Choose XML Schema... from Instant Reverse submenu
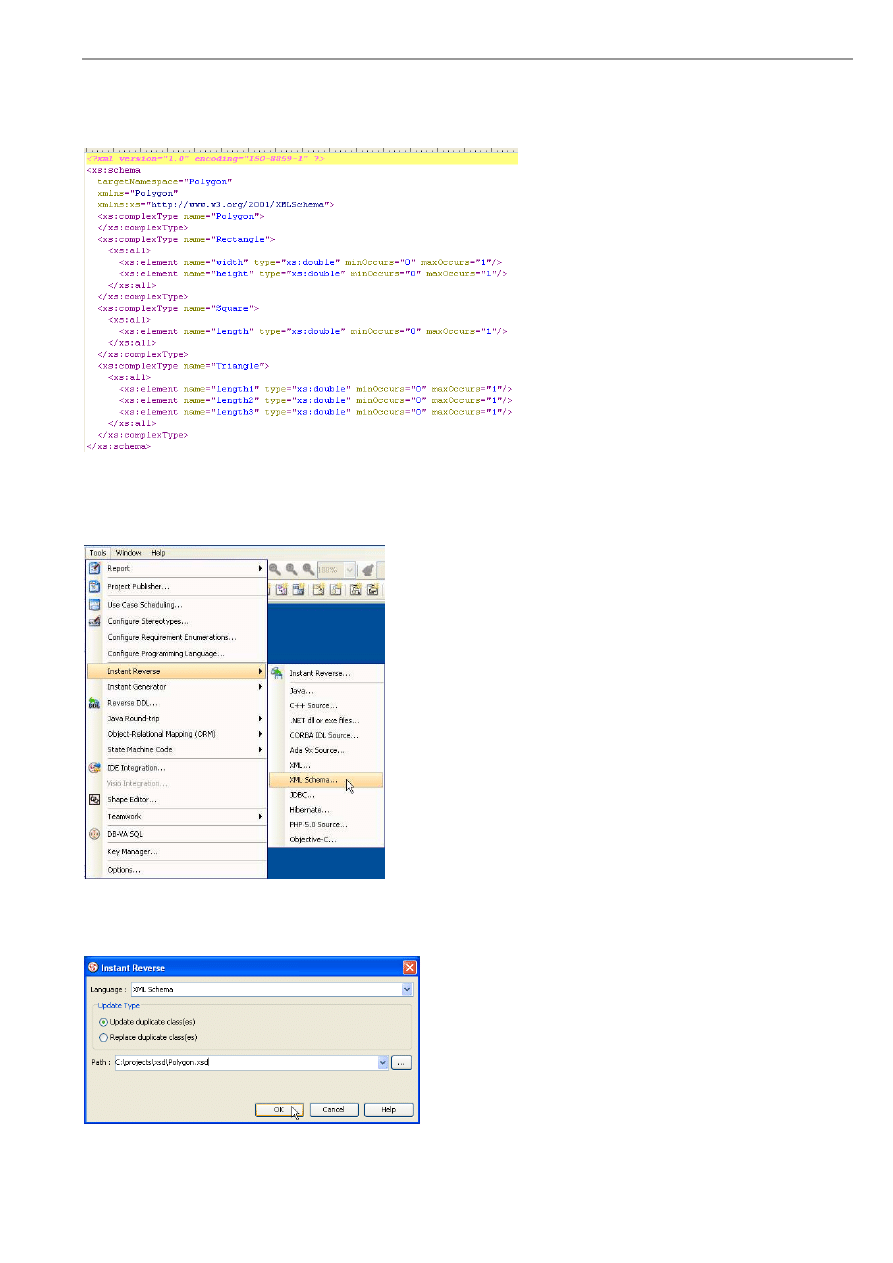 (x=313, y=780)
